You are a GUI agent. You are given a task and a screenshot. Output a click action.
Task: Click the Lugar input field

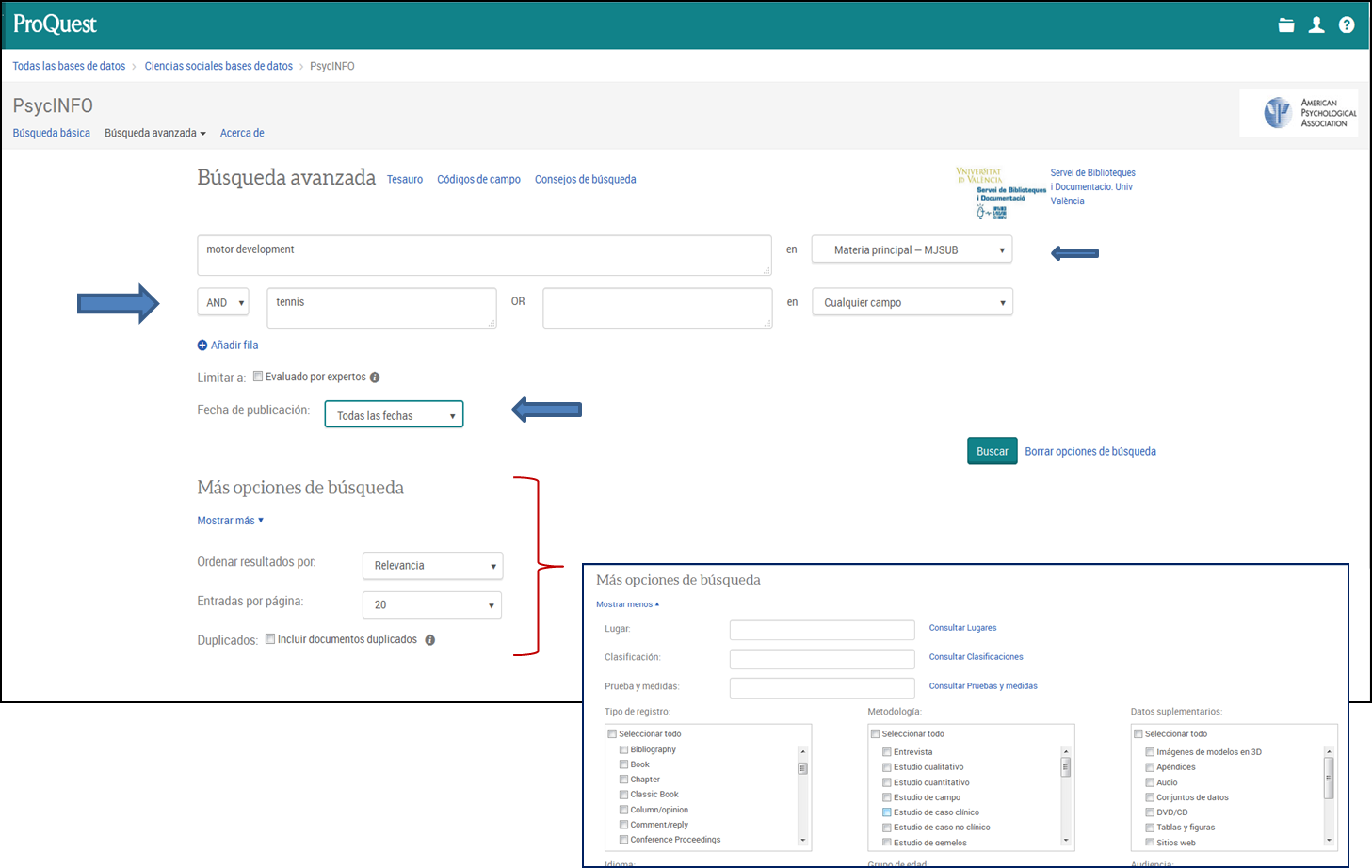(822, 630)
